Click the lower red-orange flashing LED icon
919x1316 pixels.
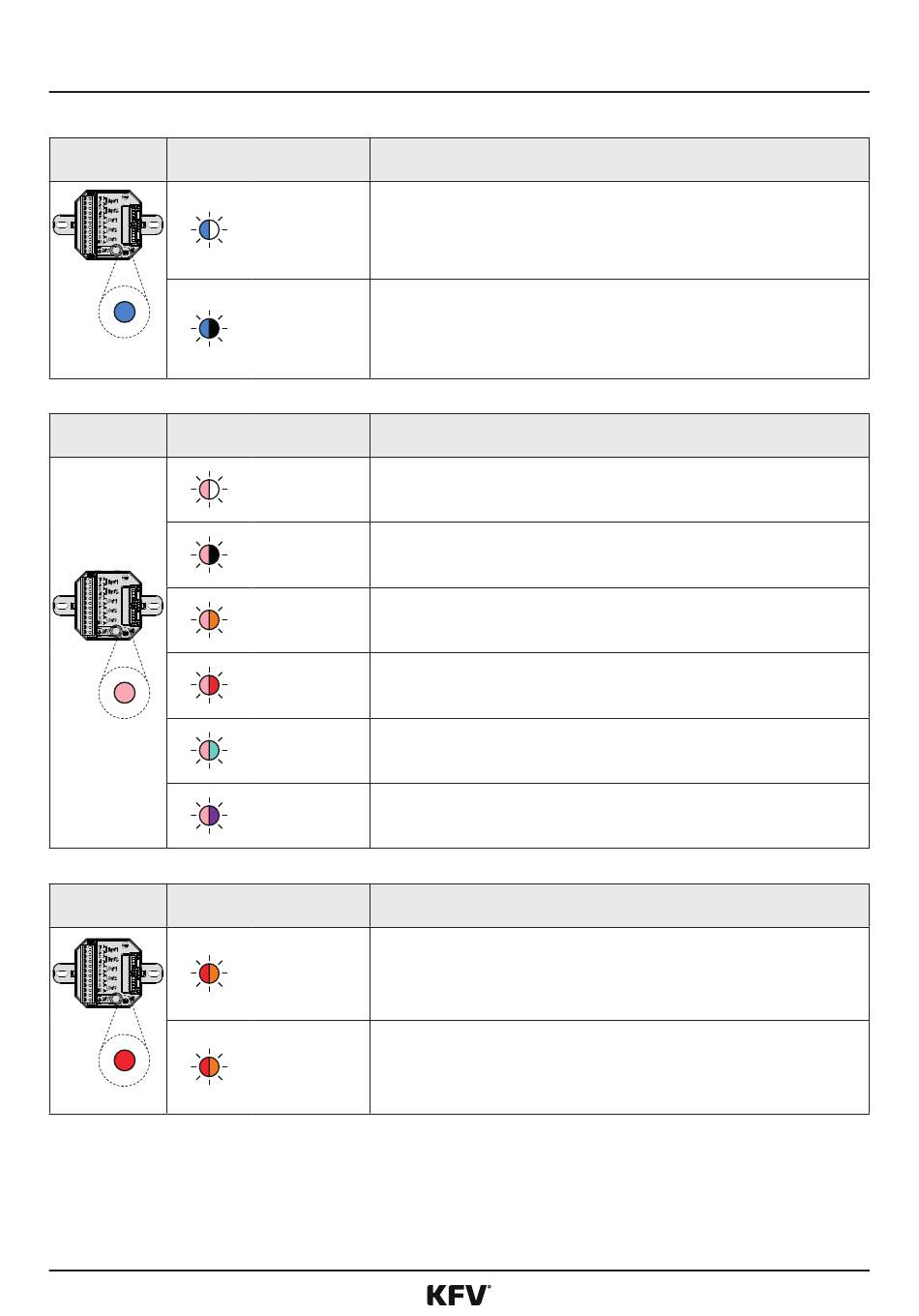(209, 1066)
